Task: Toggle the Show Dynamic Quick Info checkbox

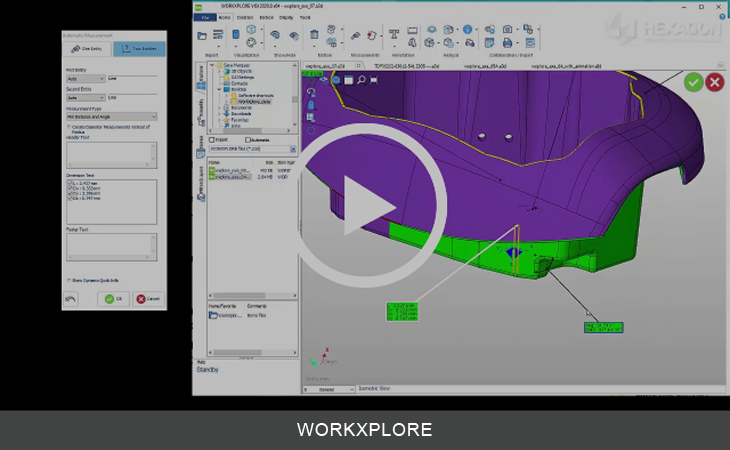Action: click(69, 280)
